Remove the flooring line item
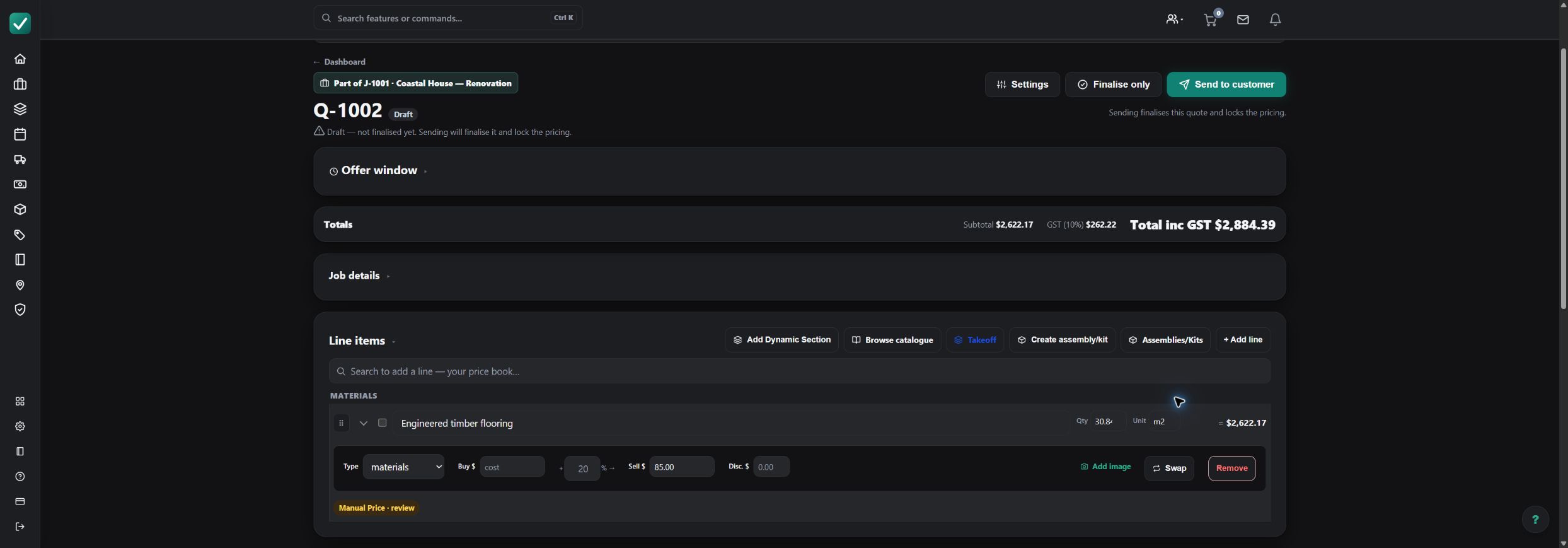Image resolution: width=1568 pixels, height=548 pixels. coord(1231,468)
